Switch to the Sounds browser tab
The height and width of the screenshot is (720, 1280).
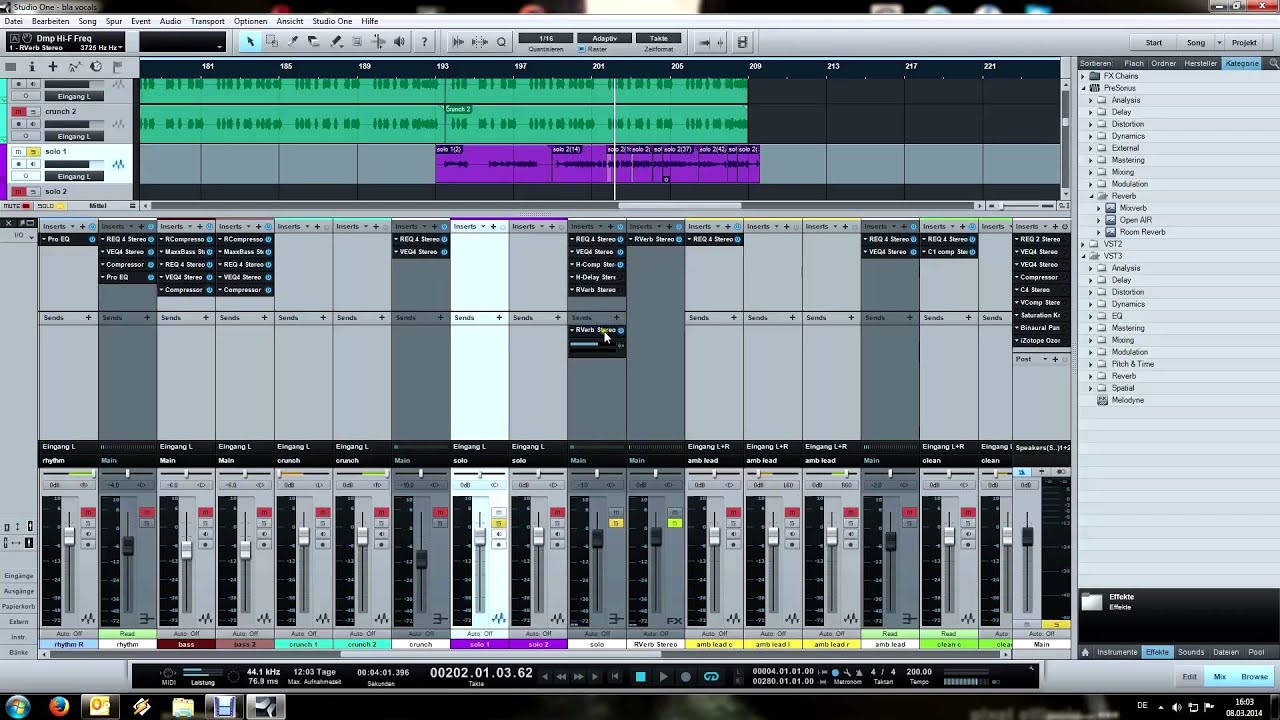tap(1190, 652)
